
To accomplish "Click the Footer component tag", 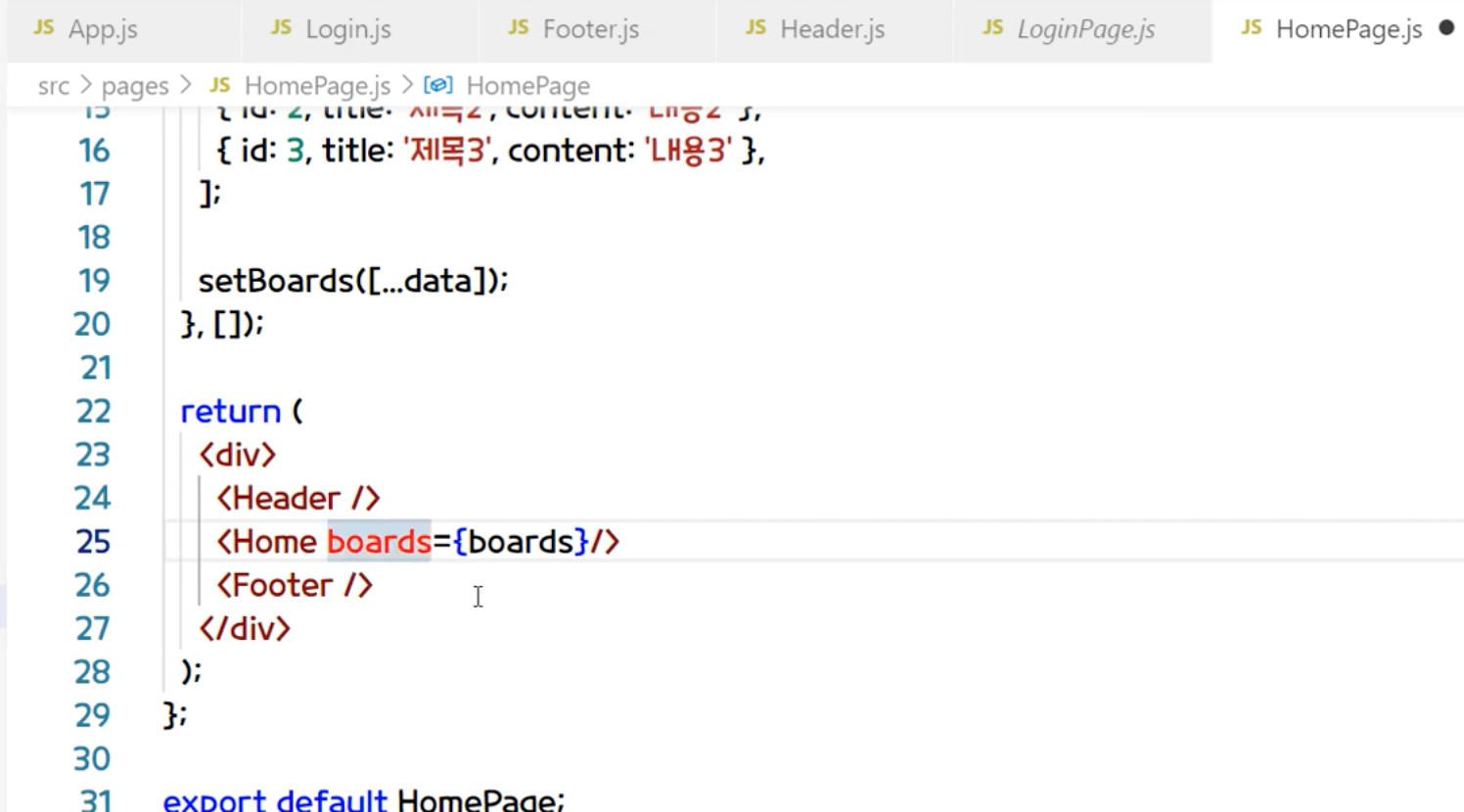I will click(x=295, y=585).
